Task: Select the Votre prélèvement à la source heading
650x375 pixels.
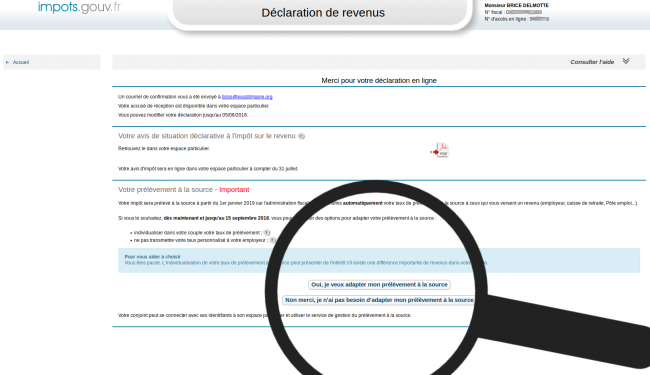Action: pyautogui.click(x=165, y=190)
